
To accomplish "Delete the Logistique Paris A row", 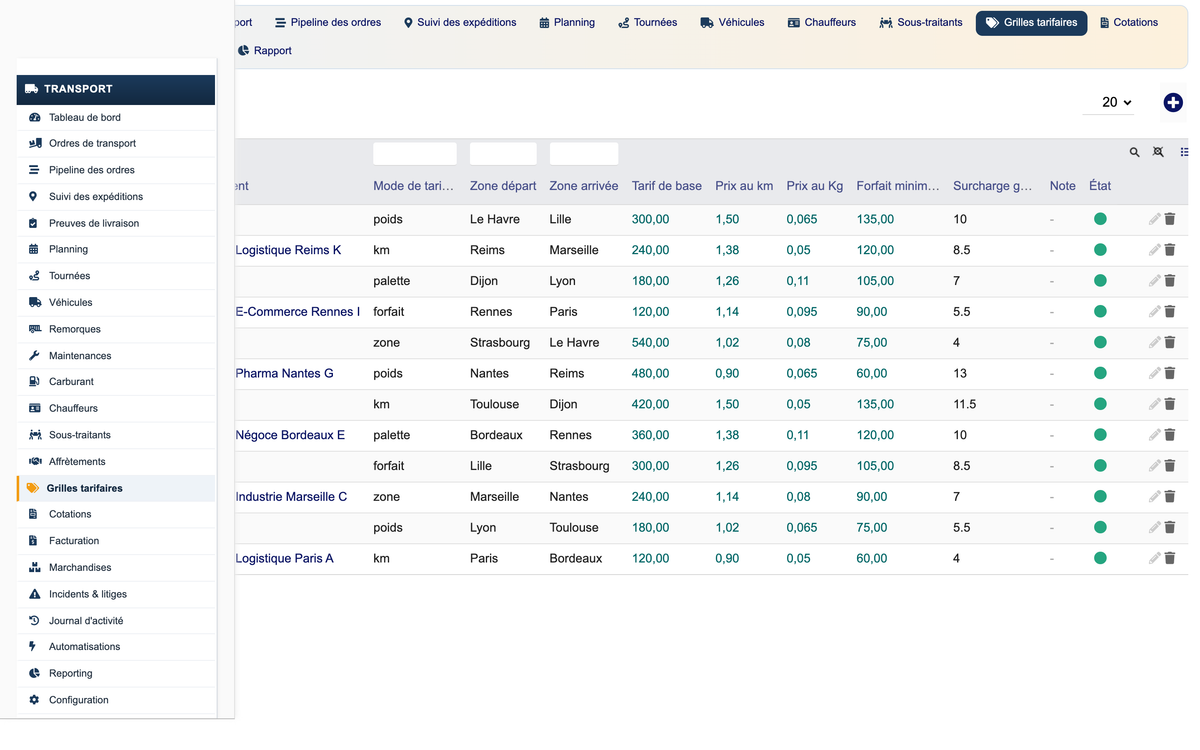I will coord(1170,558).
